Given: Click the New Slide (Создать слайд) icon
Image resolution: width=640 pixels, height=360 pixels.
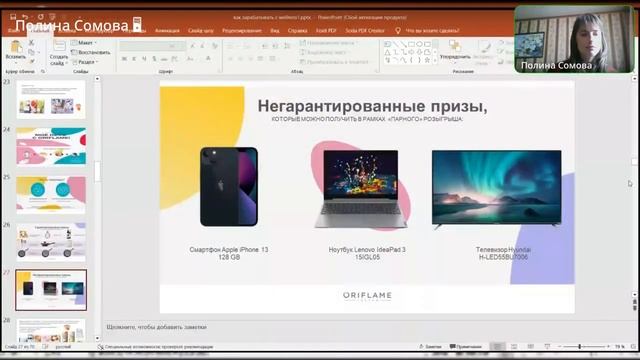Looking at the screenshot, I should (x=59, y=46).
